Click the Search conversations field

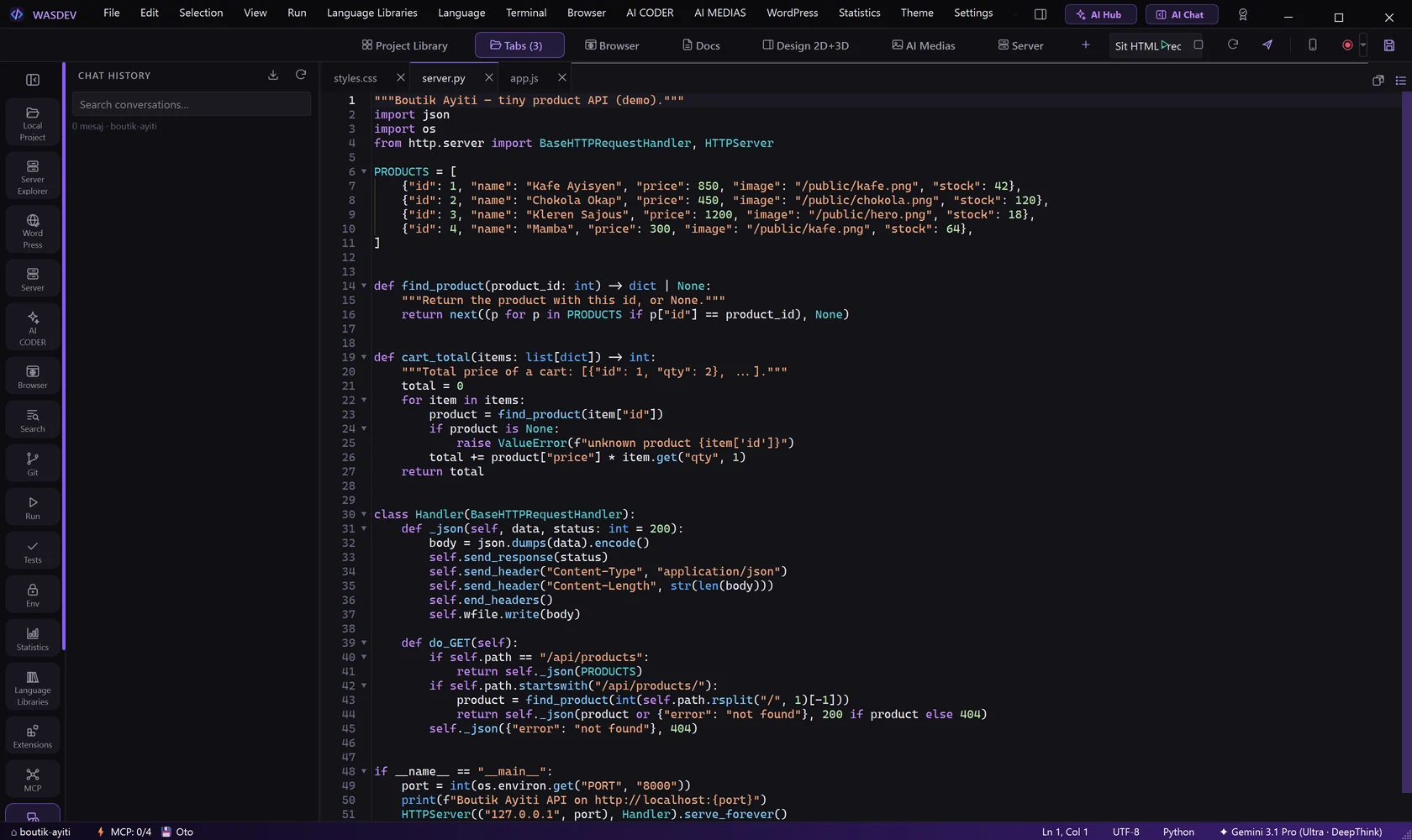tap(191, 104)
